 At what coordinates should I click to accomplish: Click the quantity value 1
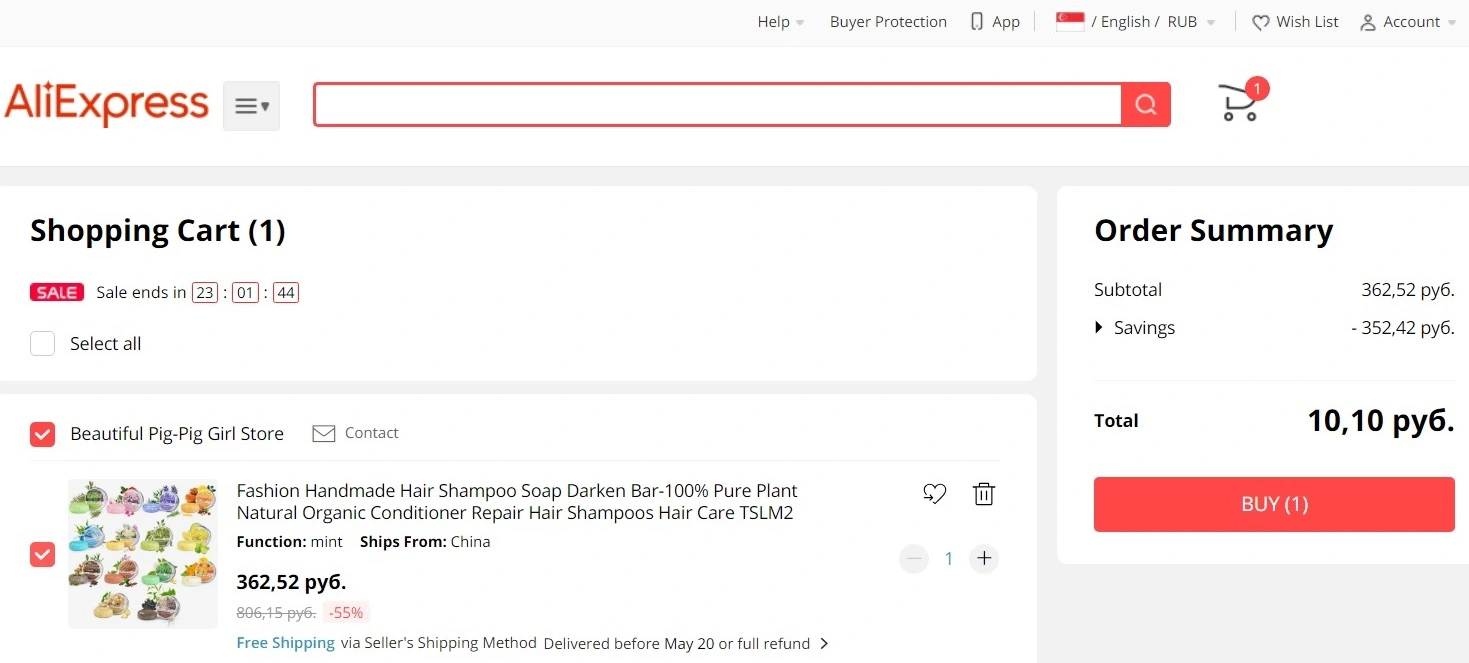[949, 559]
